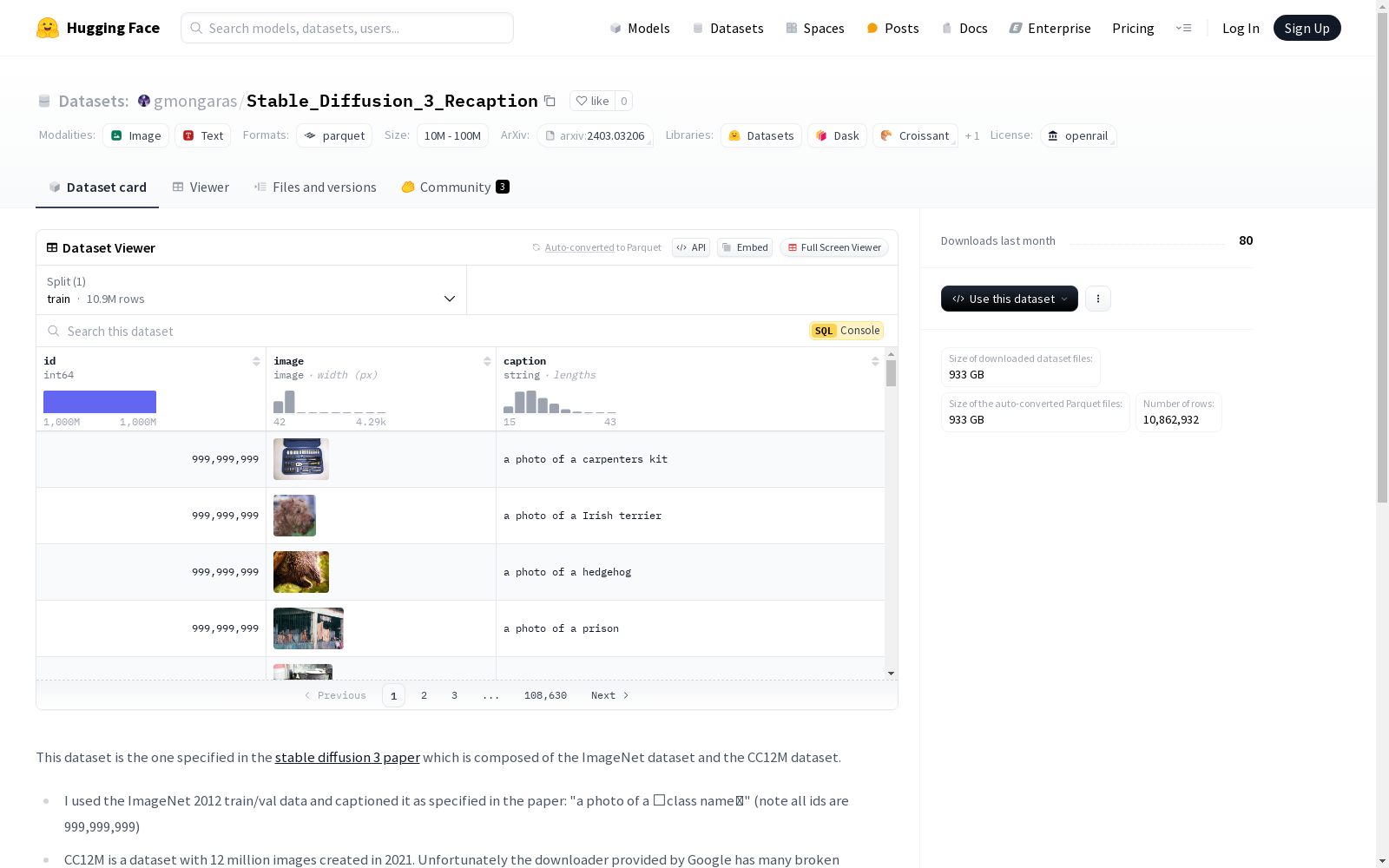Click table scrollbar down arrow
The width and height of the screenshot is (1389, 868).
[891, 674]
